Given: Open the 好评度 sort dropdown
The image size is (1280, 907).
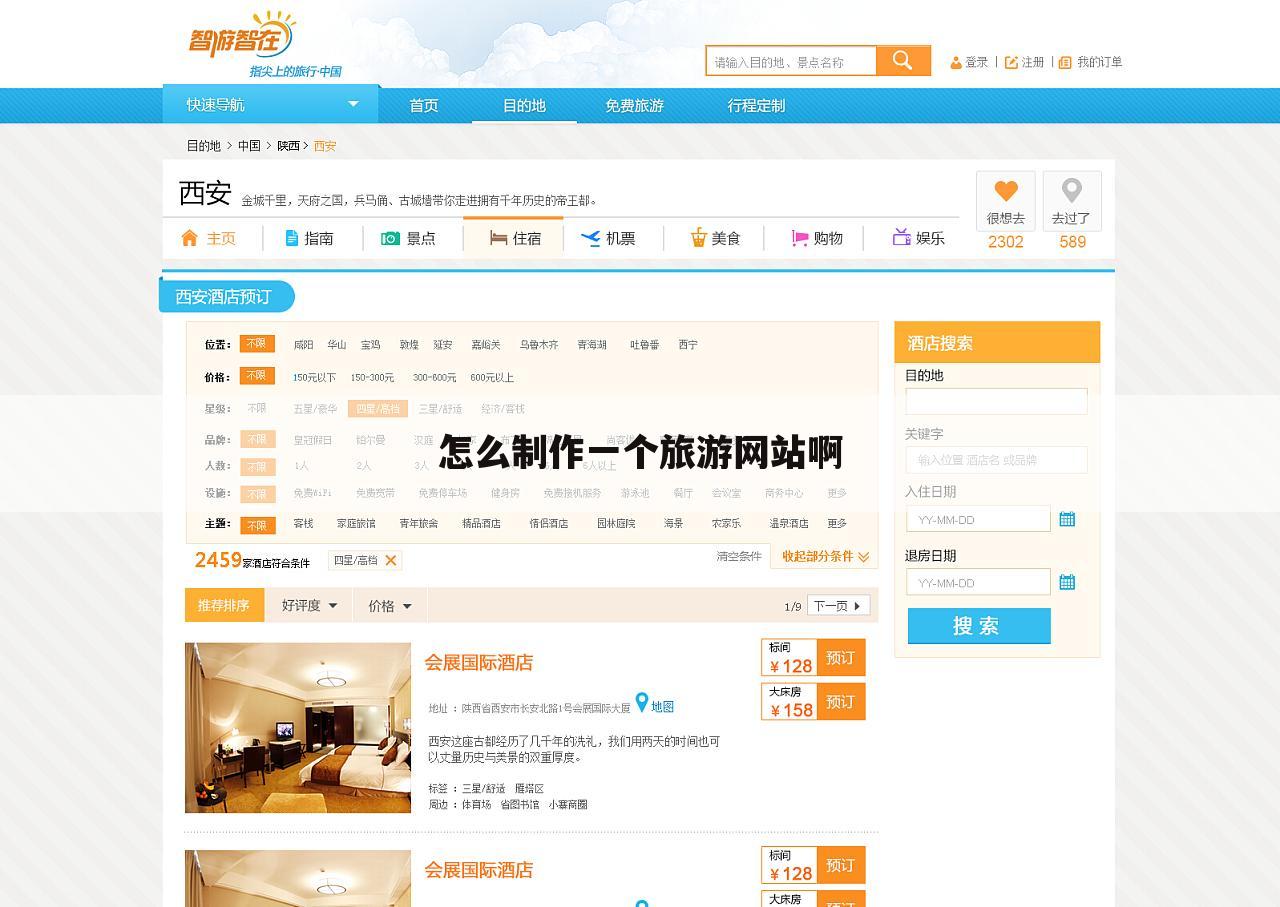Looking at the screenshot, I should point(309,605).
